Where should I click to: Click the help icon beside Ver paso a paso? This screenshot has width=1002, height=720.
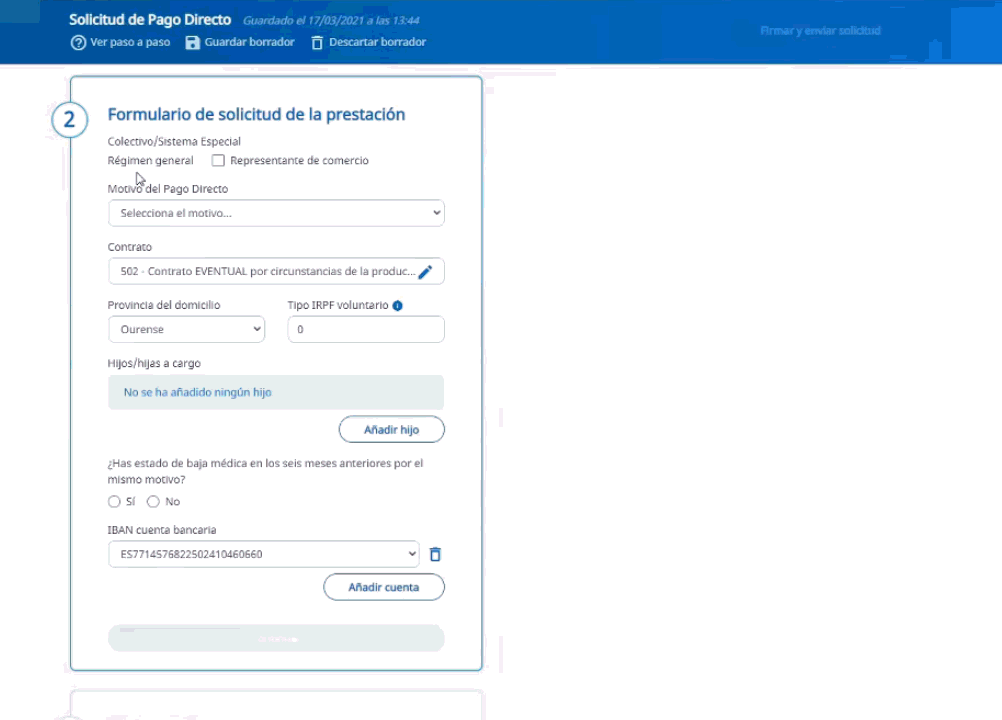(77, 43)
